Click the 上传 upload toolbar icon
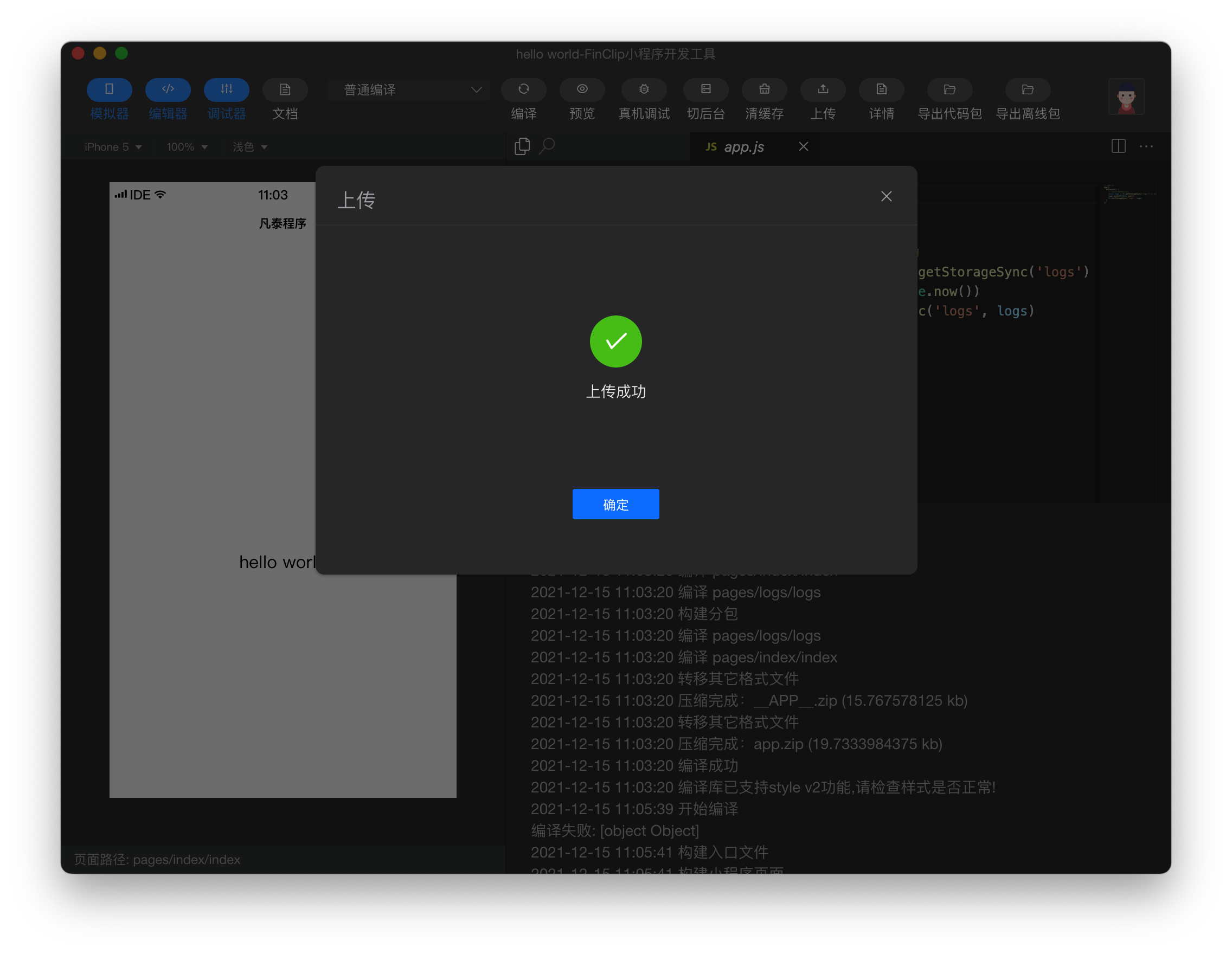 (823, 89)
